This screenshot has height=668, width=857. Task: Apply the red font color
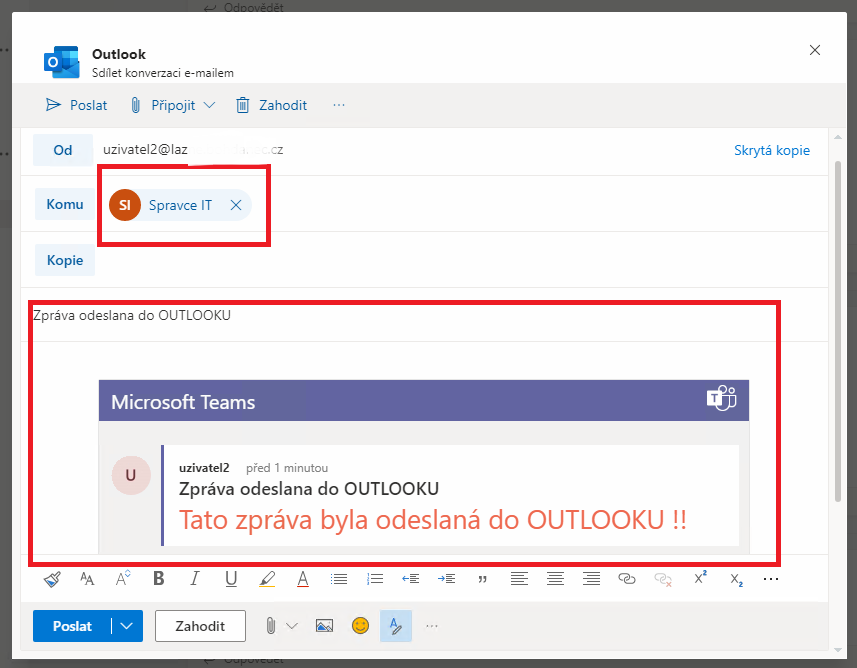[x=303, y=579]
